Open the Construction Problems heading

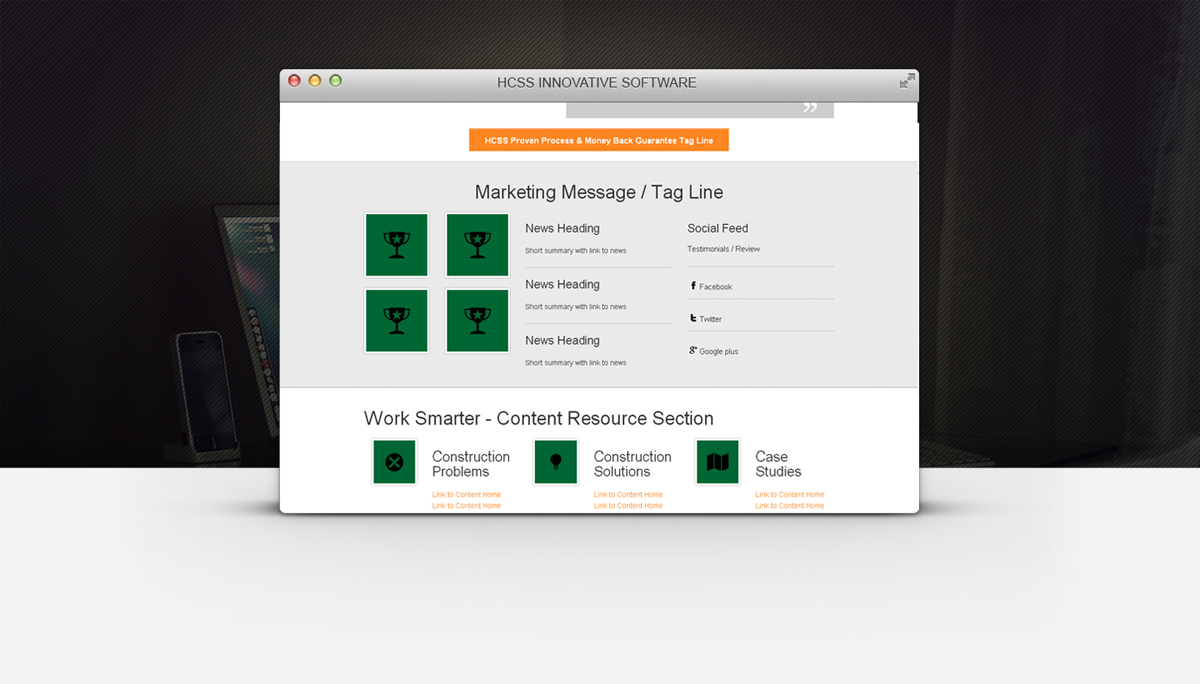pos(471,464)
